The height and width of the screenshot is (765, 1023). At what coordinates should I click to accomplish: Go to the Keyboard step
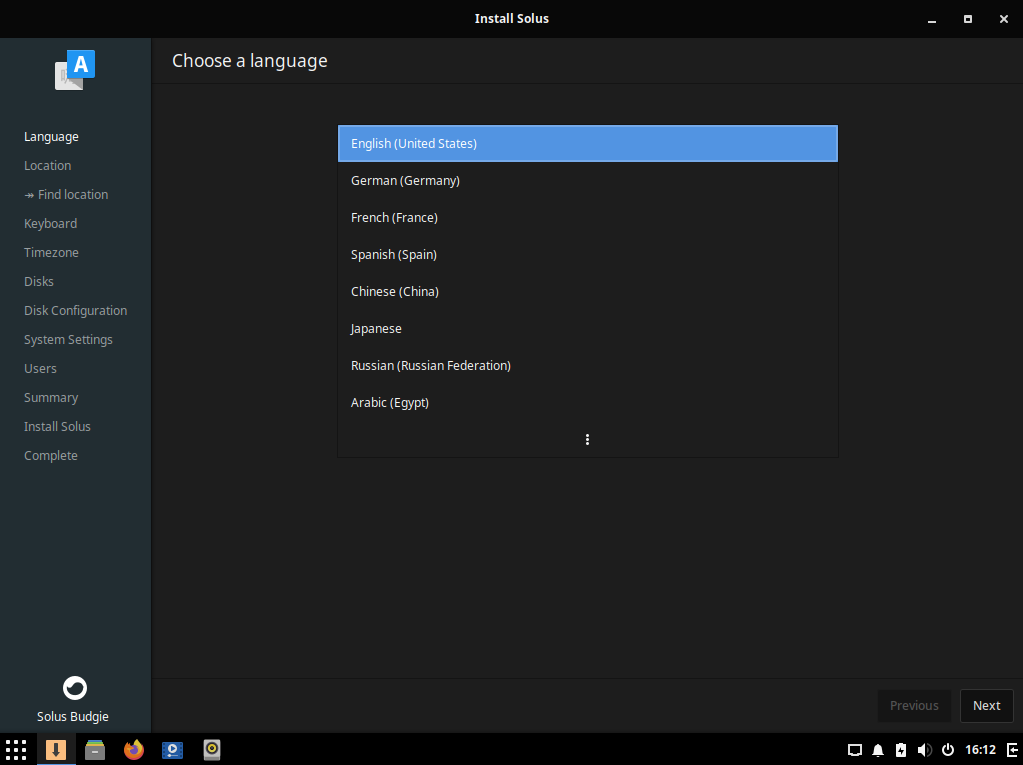[x=50, y=224]
